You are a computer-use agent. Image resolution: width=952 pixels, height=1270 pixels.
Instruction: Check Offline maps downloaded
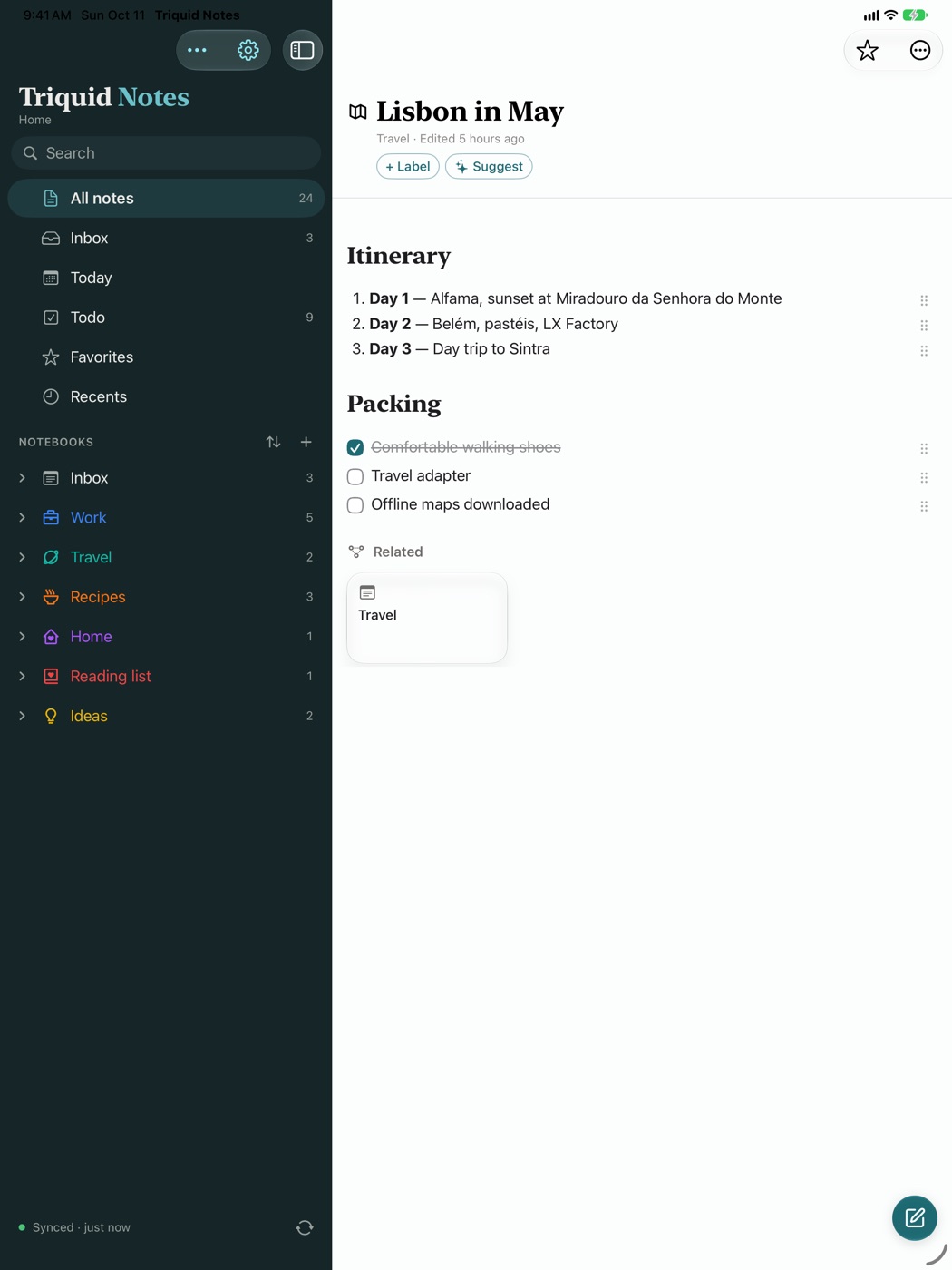[x=355, y=505]
